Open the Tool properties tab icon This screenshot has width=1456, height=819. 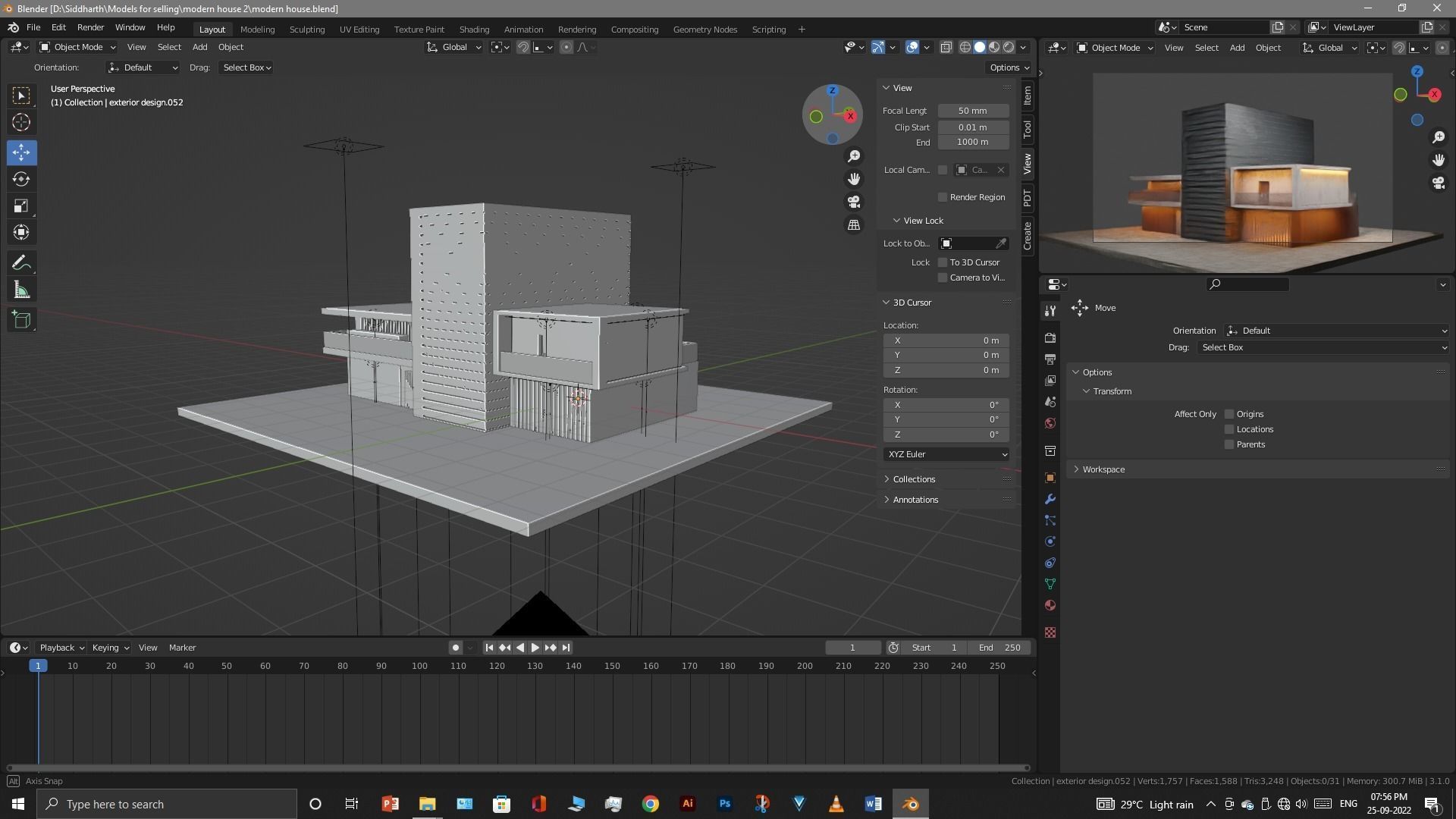[x=1050, y=310]
